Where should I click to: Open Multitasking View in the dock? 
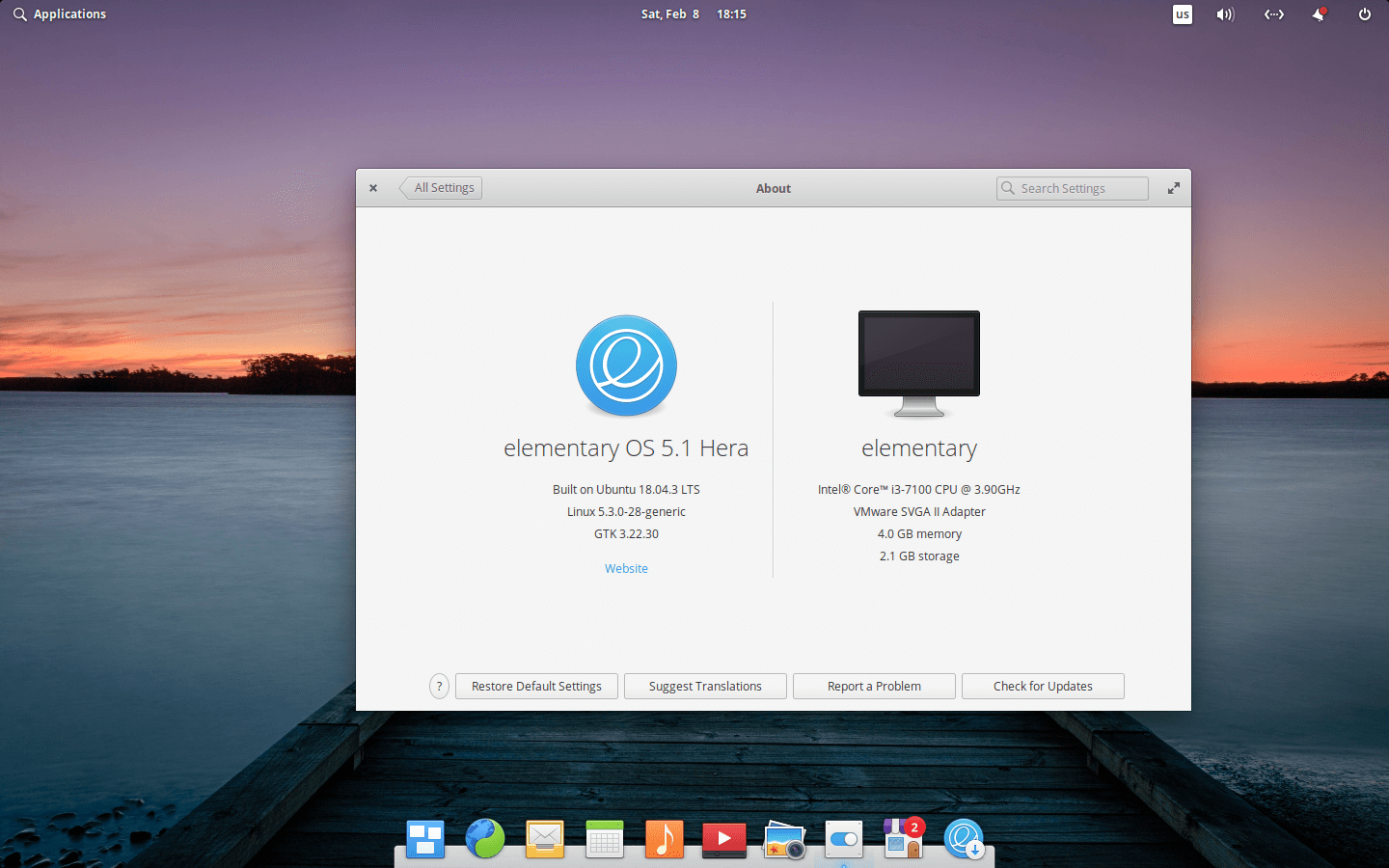[x=425, y=839]
